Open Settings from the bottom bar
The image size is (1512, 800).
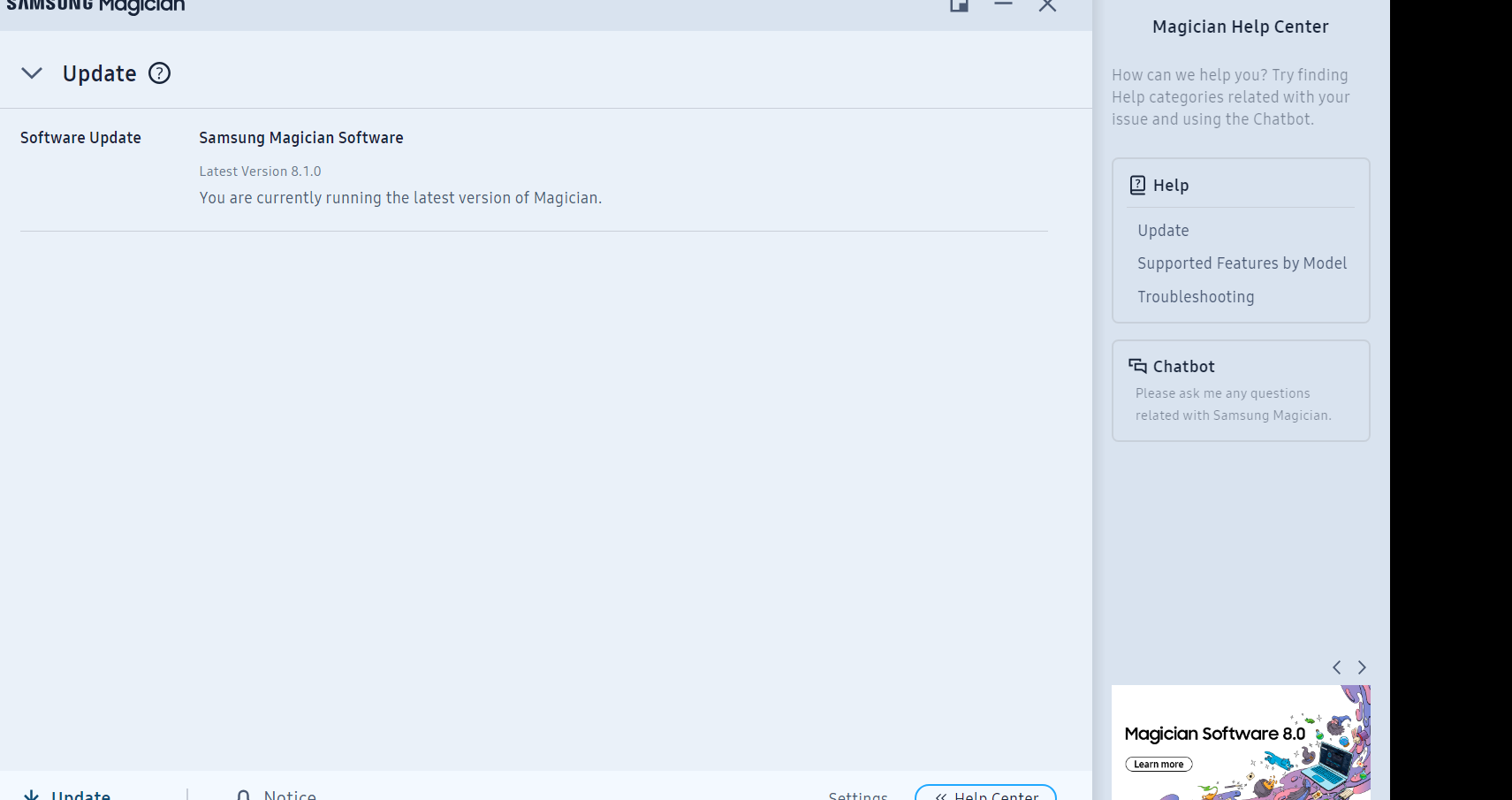click(858, 796)
